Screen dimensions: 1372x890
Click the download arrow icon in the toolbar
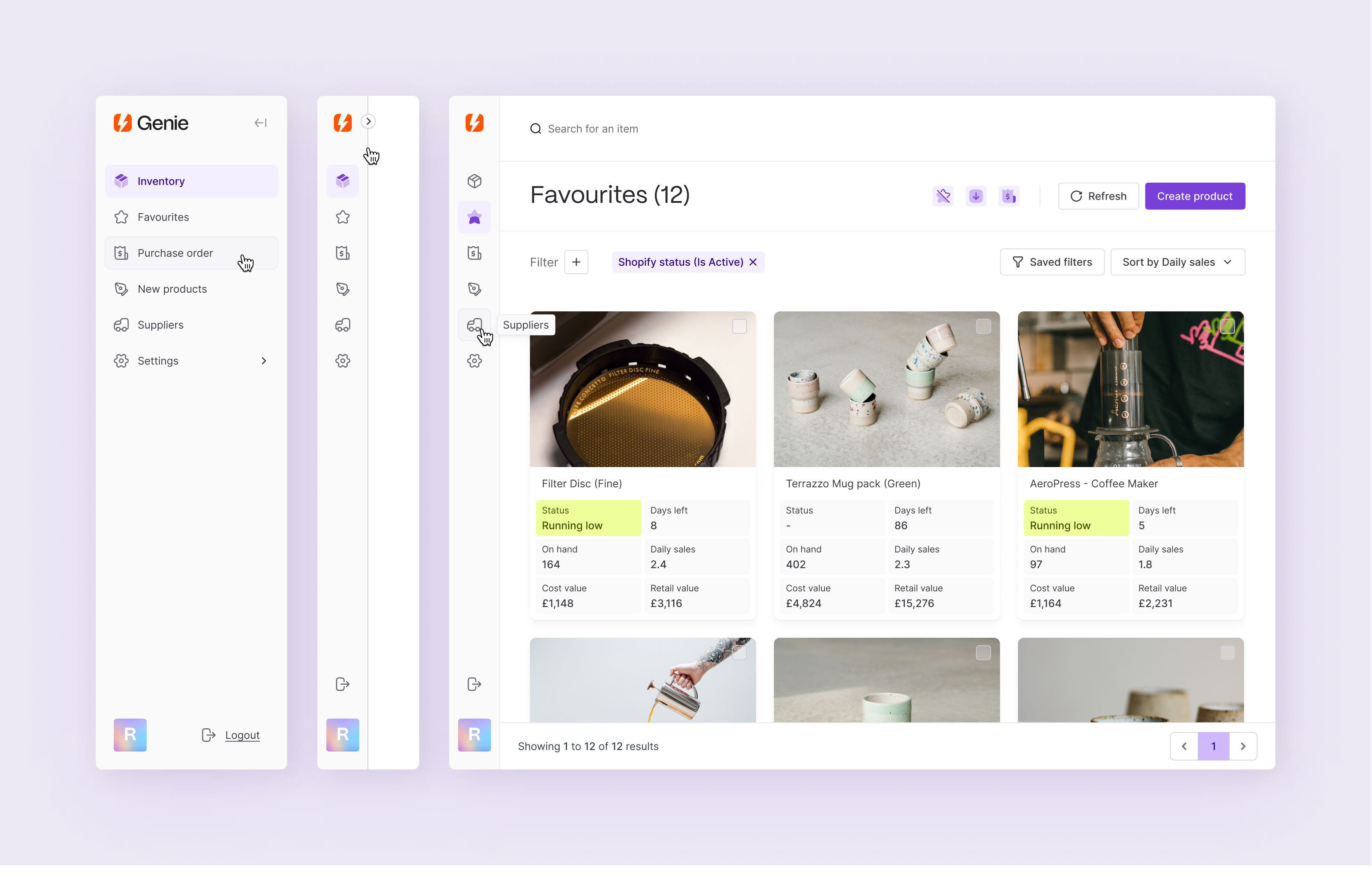976,196
